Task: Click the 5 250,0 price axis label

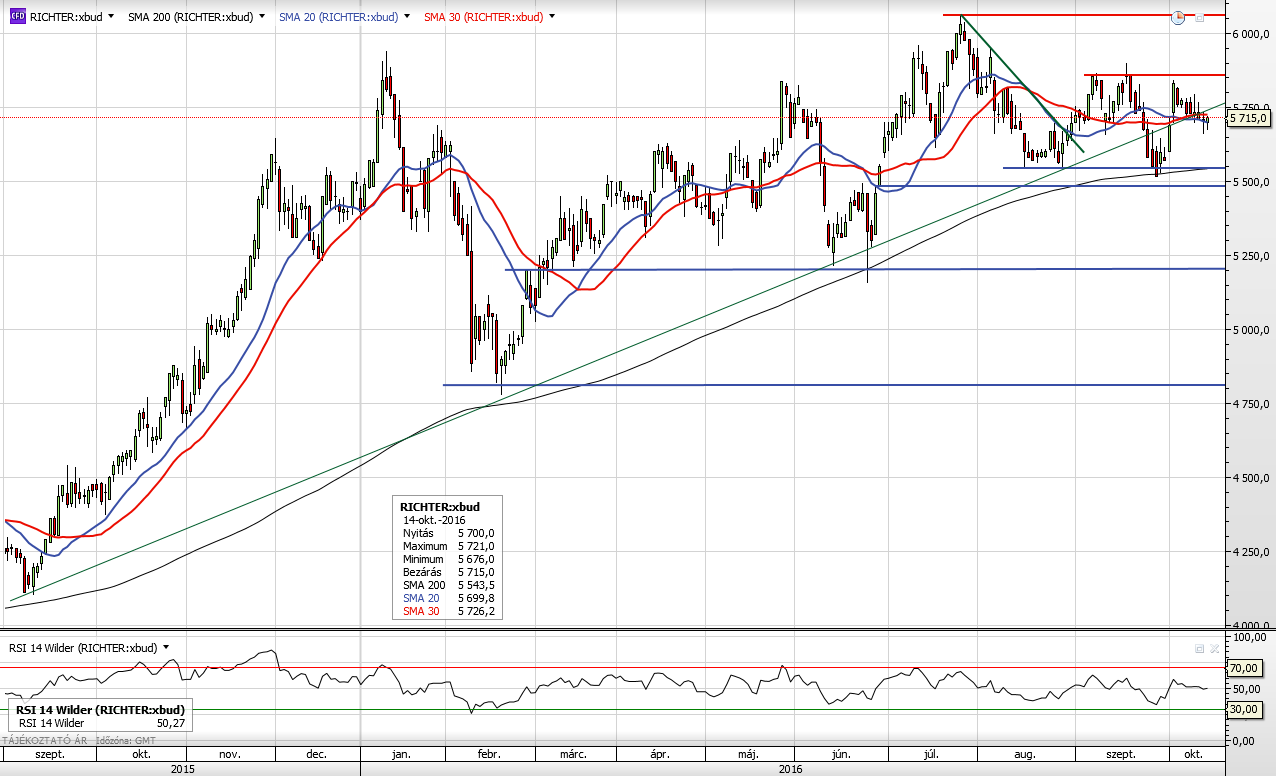Action: tap(1249, 256)
